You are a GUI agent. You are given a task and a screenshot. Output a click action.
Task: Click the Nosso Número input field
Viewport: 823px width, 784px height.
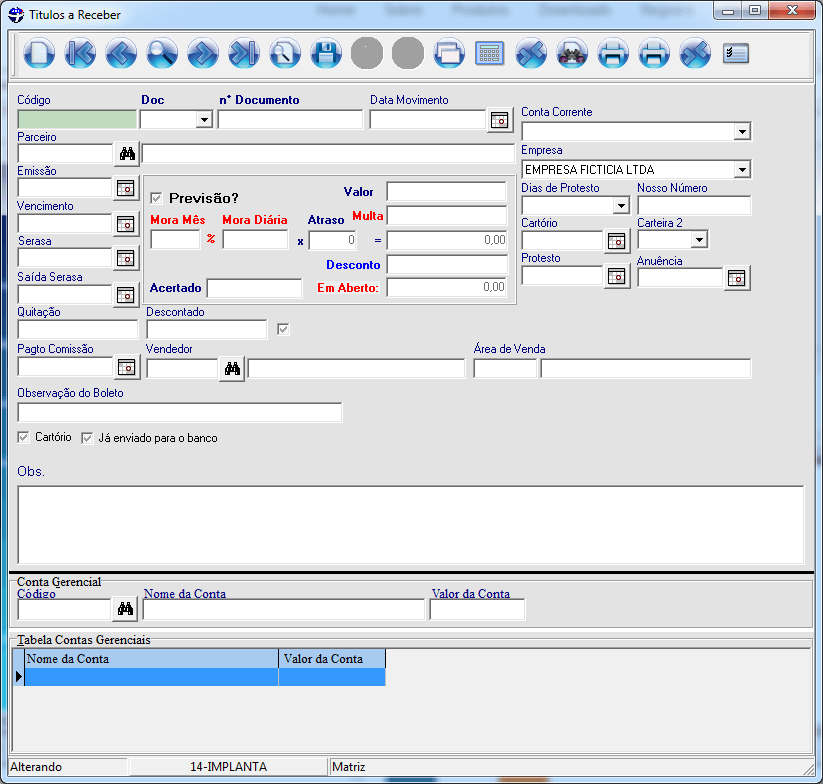(x=694, y=206)
